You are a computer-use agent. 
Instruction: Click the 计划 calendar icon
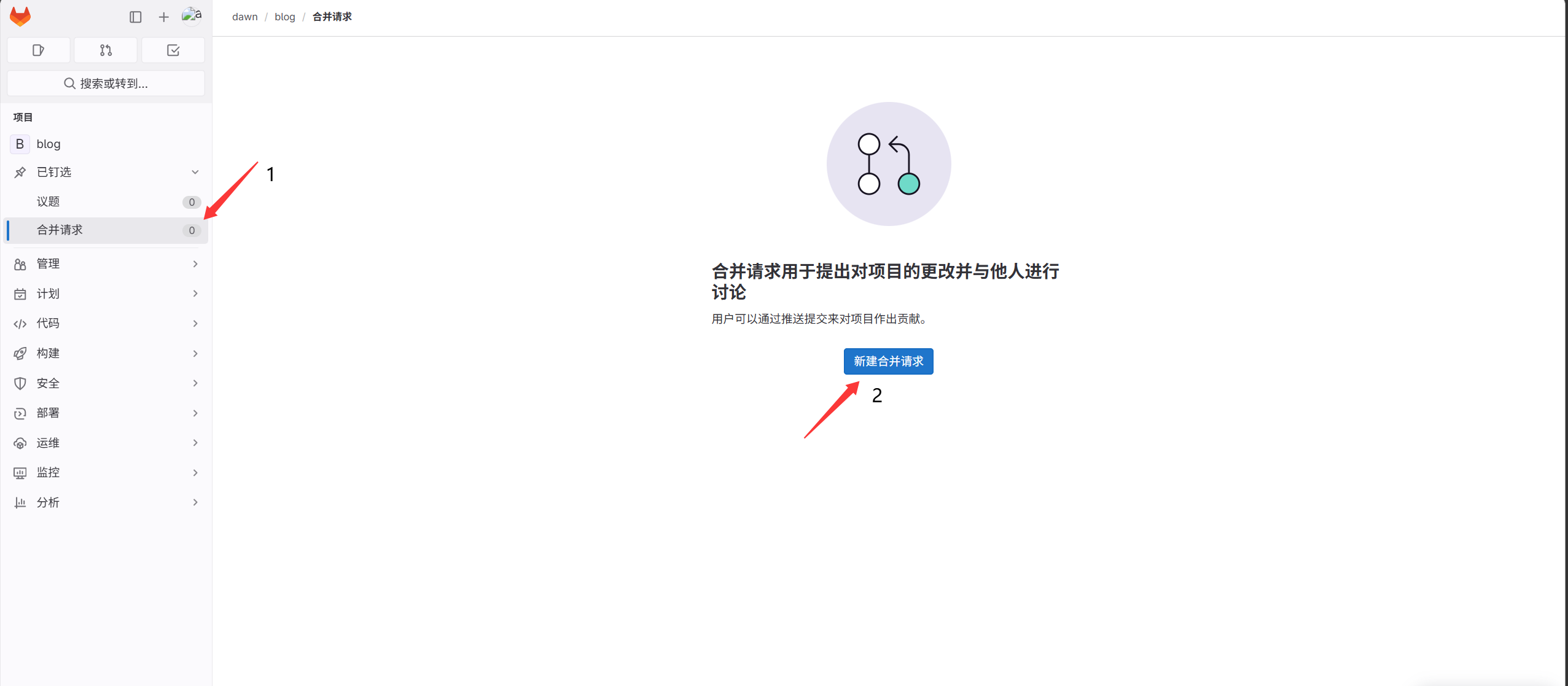20,294
